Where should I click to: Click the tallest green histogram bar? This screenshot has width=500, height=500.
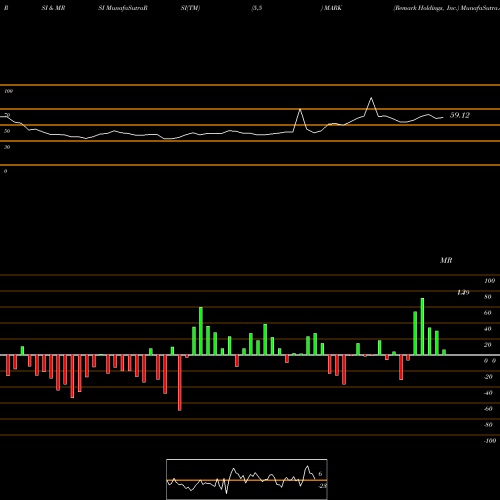[422, 326]
